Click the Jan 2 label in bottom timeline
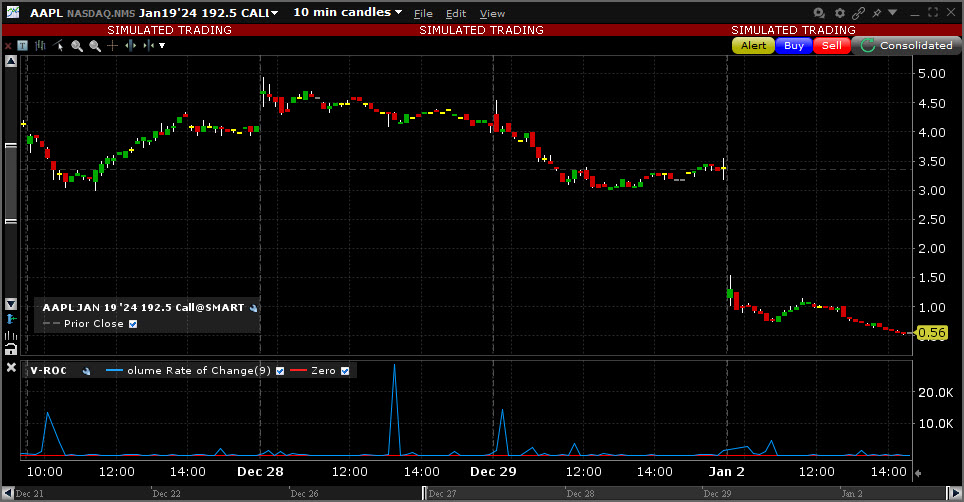 click(x=852, y=493)
